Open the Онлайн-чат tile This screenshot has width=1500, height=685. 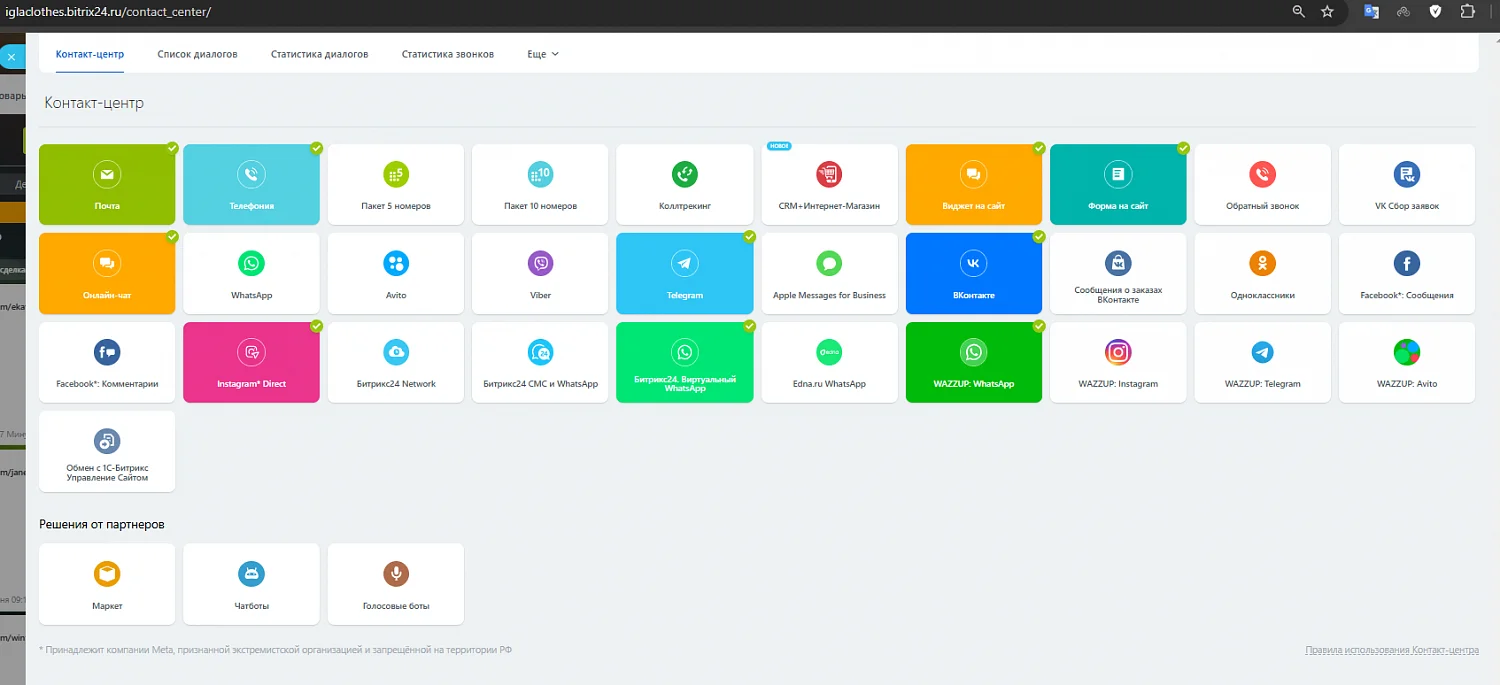107,274
